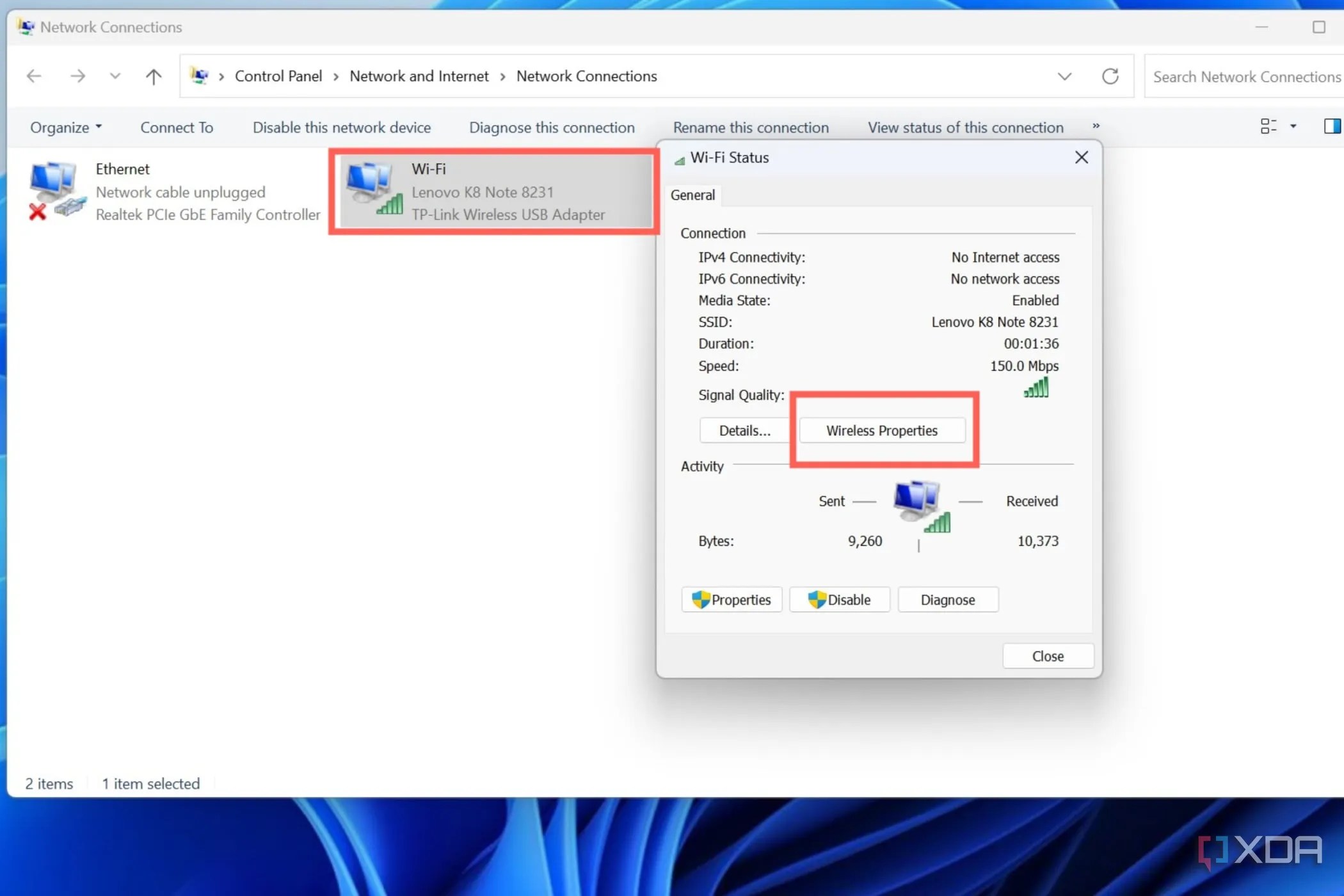Screen dimensions: 1344x896
Task: Close the Wi-Fi Status dialog via Close button
Action: pos(1048,655)
